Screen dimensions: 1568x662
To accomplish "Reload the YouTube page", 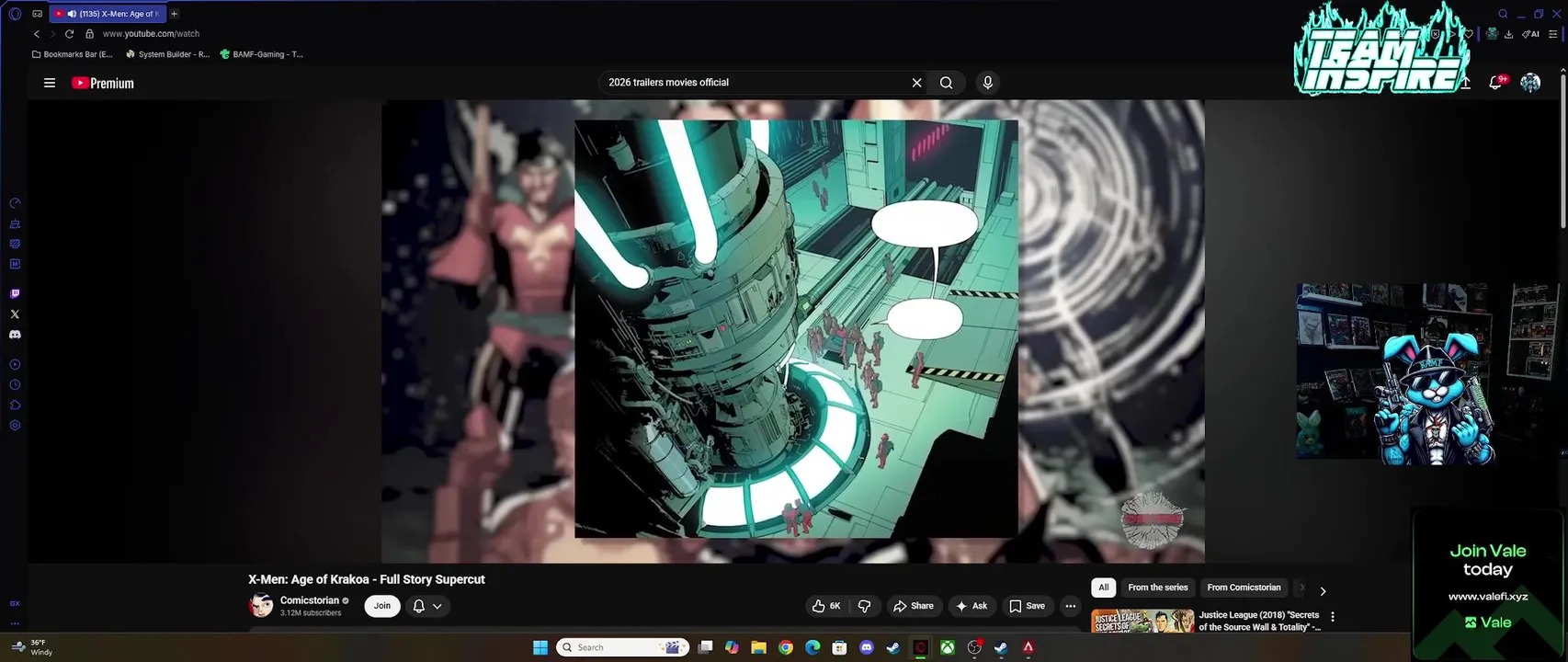I will (69, 34).
